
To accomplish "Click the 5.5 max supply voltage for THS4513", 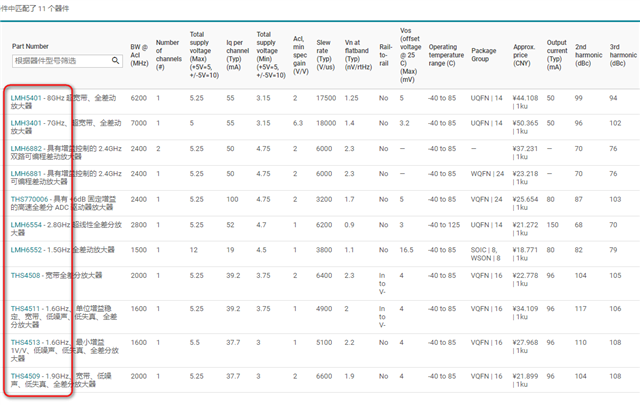I will click(195, 343).
